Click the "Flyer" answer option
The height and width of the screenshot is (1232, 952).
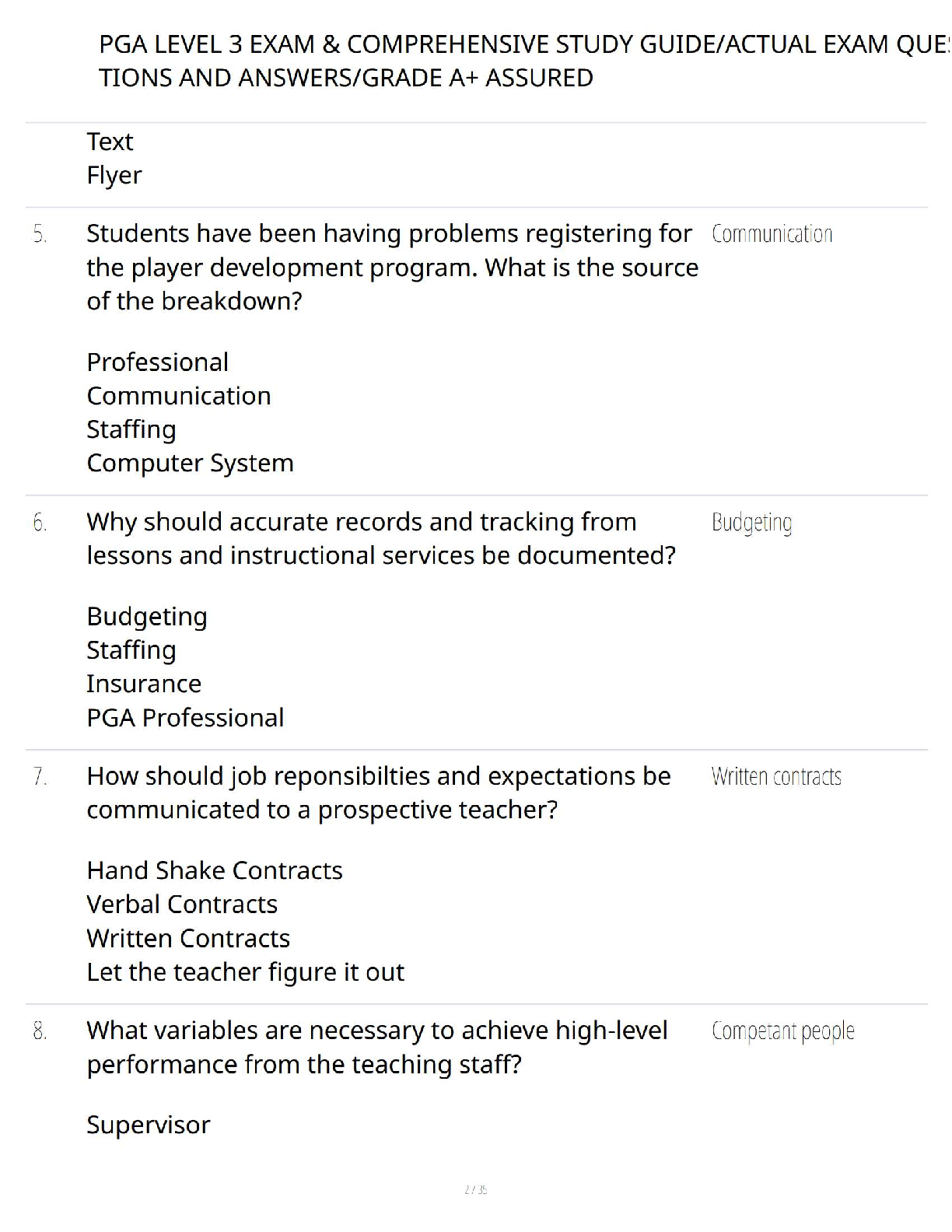(114, 176)
